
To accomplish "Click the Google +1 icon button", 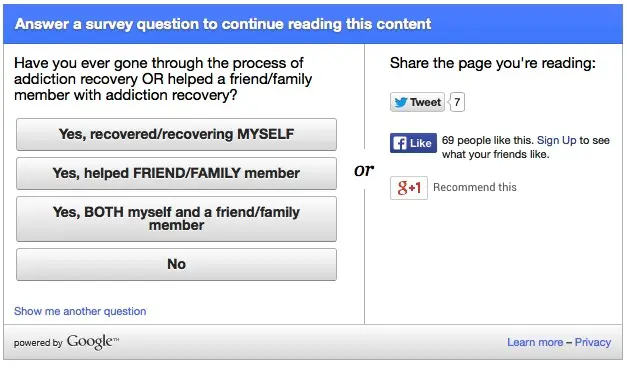I will click(x=409, y=187).
